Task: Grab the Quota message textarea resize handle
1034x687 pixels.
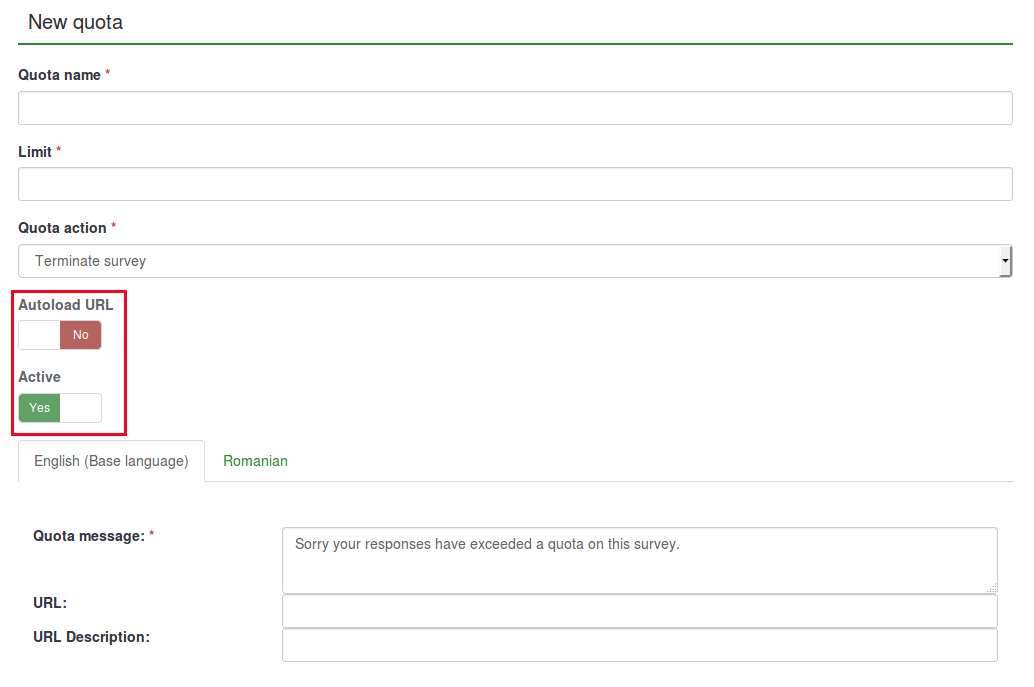Action: point(992,588)
